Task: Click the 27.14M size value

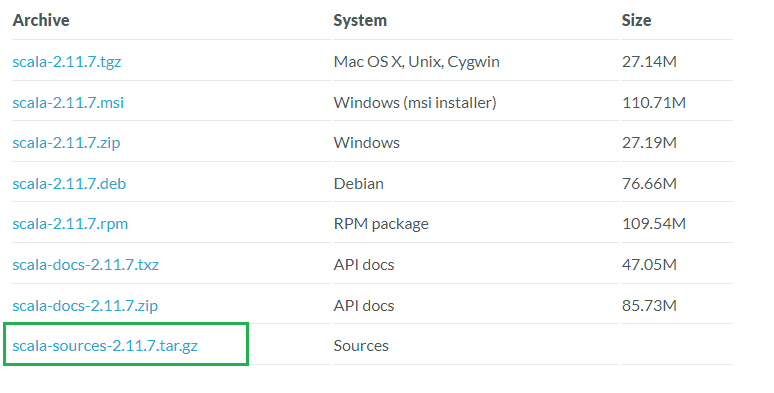Action: coord(649,62)
